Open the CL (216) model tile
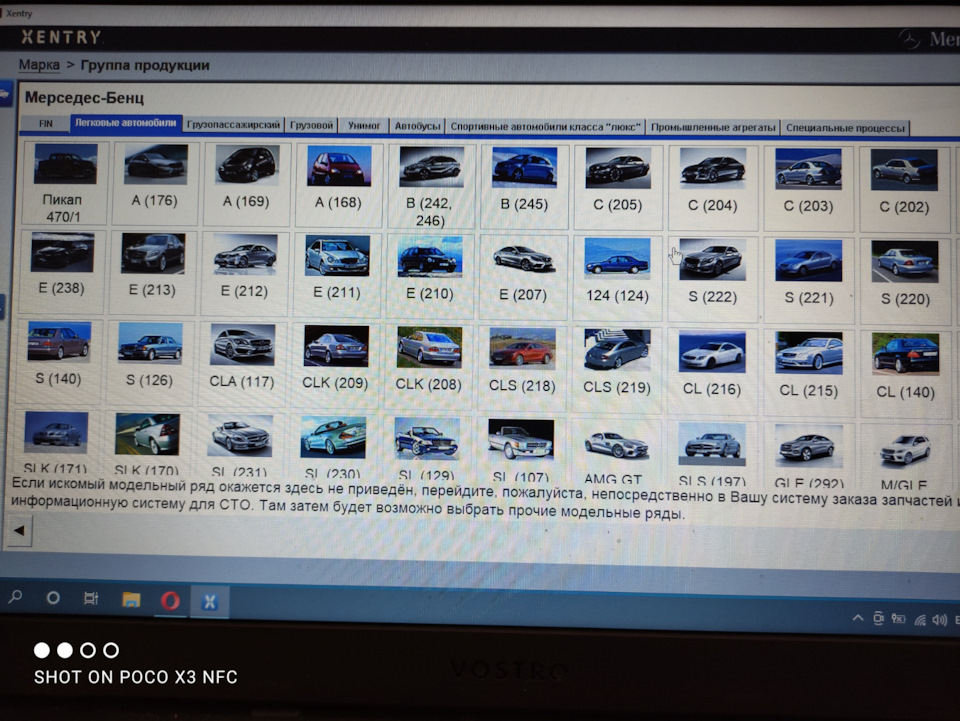960x721 pixels. (x=712, y=370)
